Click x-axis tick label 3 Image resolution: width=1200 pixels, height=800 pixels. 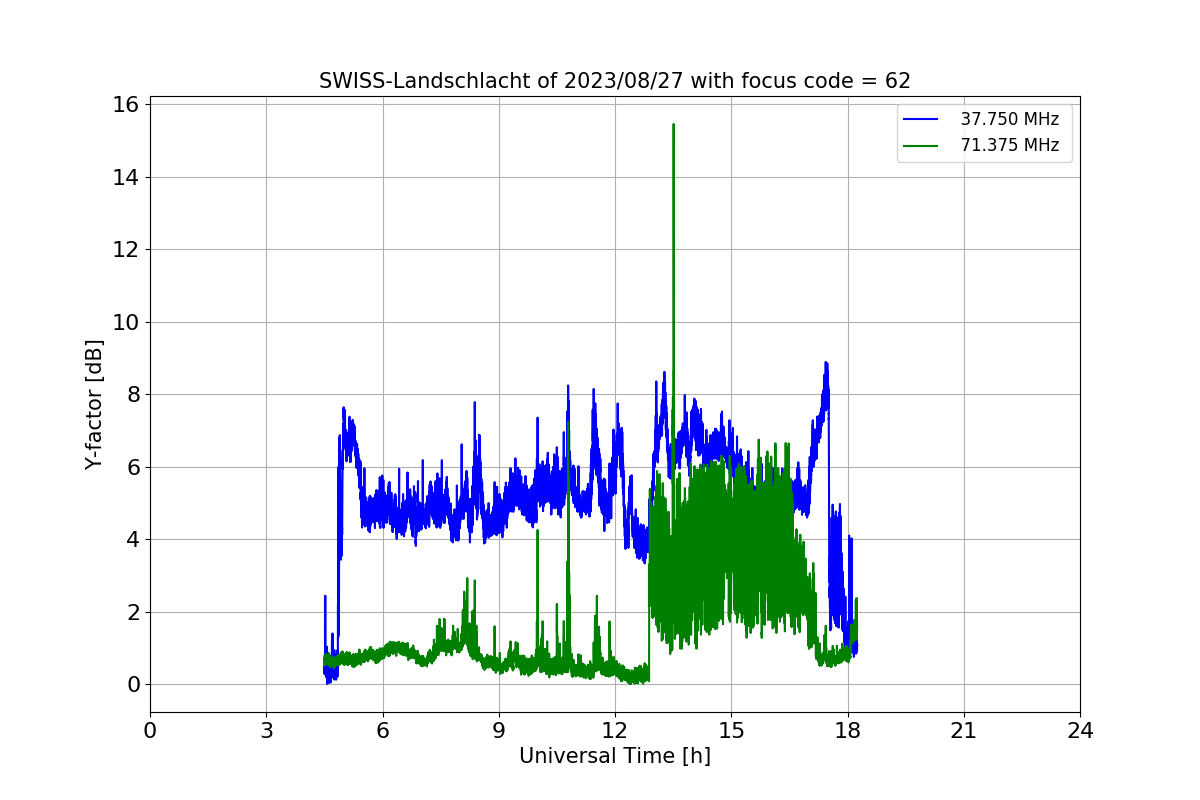(266, 731)
